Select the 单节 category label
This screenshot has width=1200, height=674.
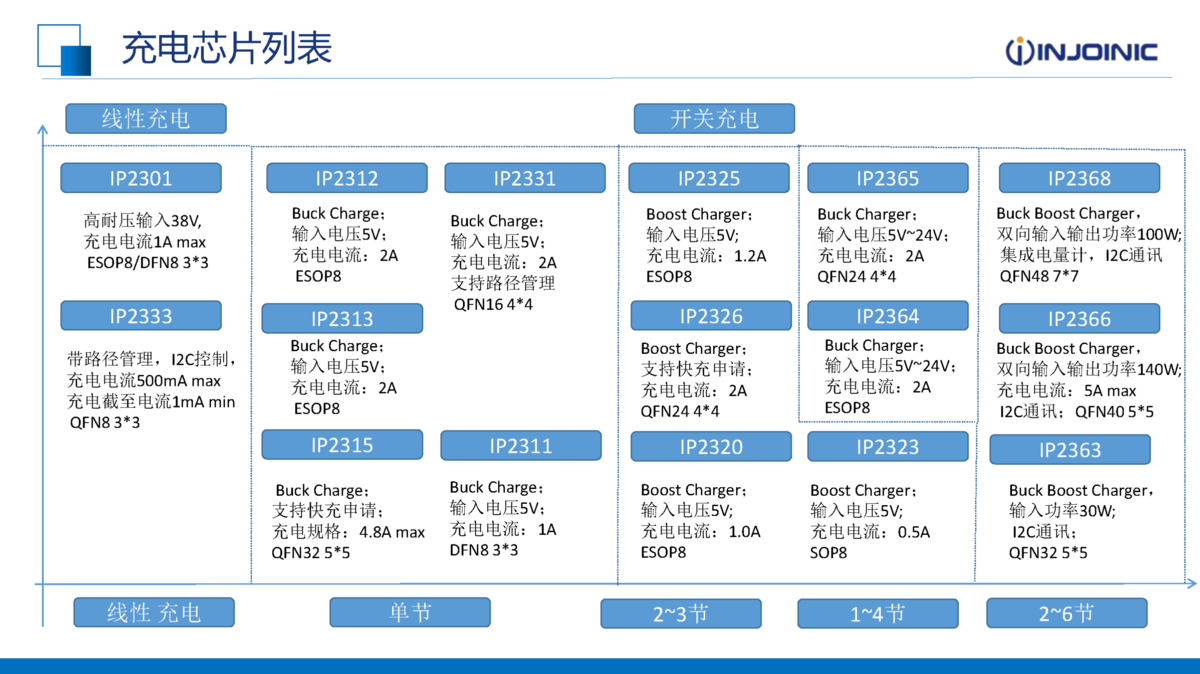[410, 612]
